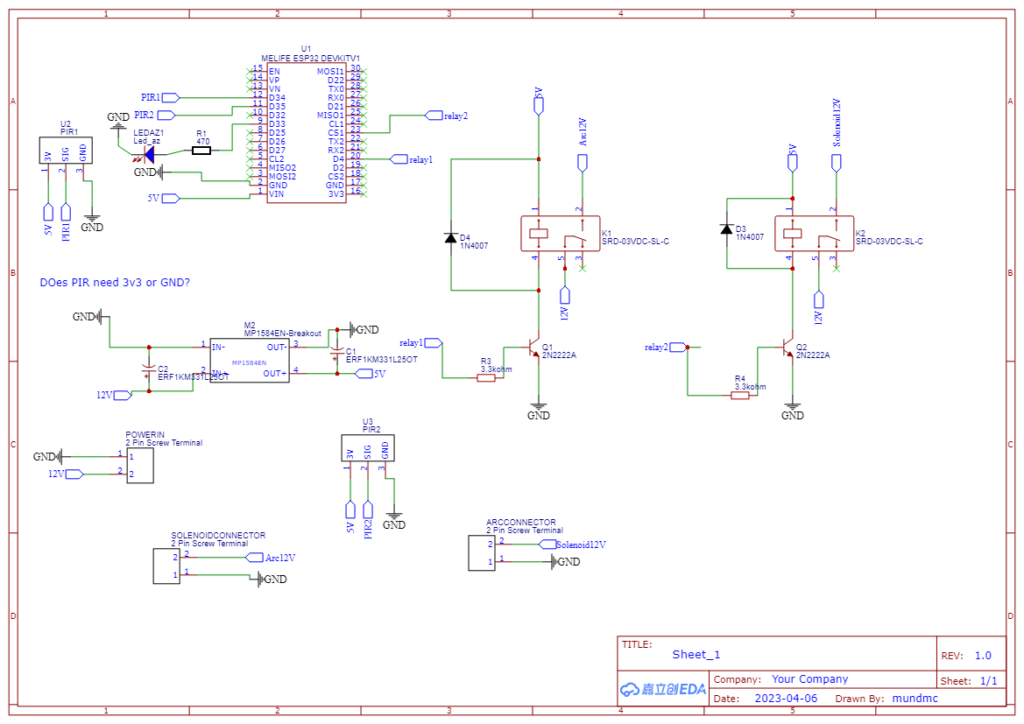Click the blue LEDAZ1 LED symbol
1024x724 pixels.
pyautogui.click(x=148, y=155)
